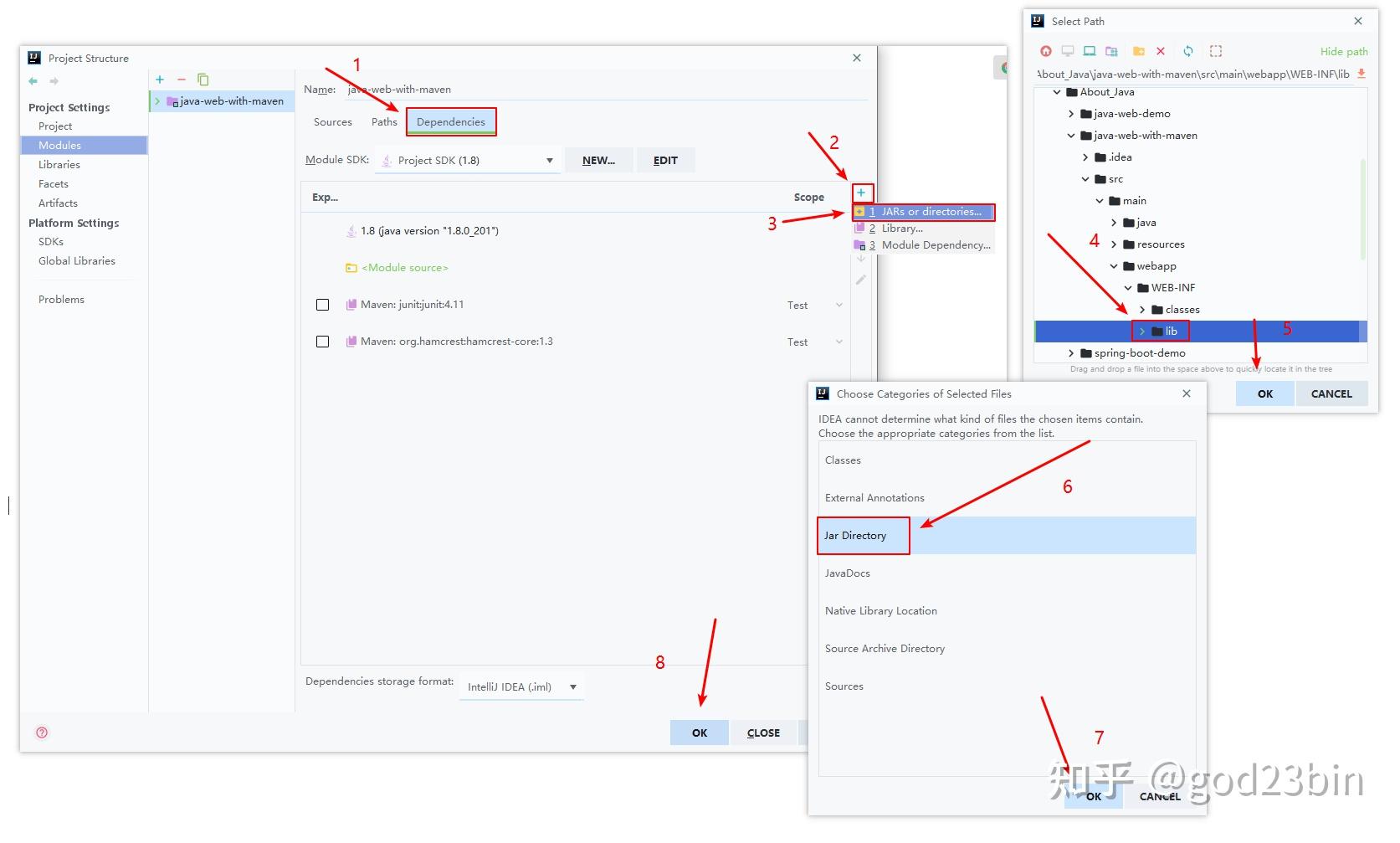The width and height of the screenshot is (1400, 843).
Task: Choose JARs or directories menu entry
Action: point(924,212)
